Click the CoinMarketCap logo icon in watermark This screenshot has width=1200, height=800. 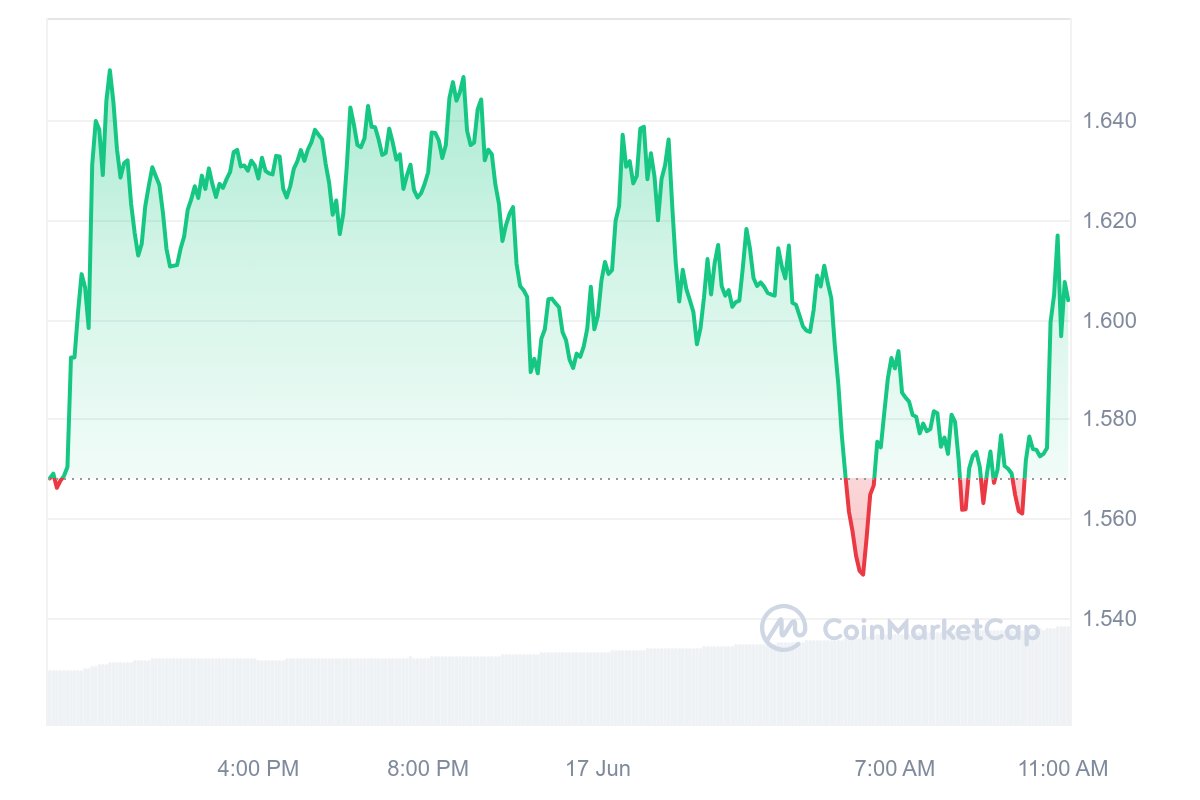pyautogui.click(x=784, y=628)
